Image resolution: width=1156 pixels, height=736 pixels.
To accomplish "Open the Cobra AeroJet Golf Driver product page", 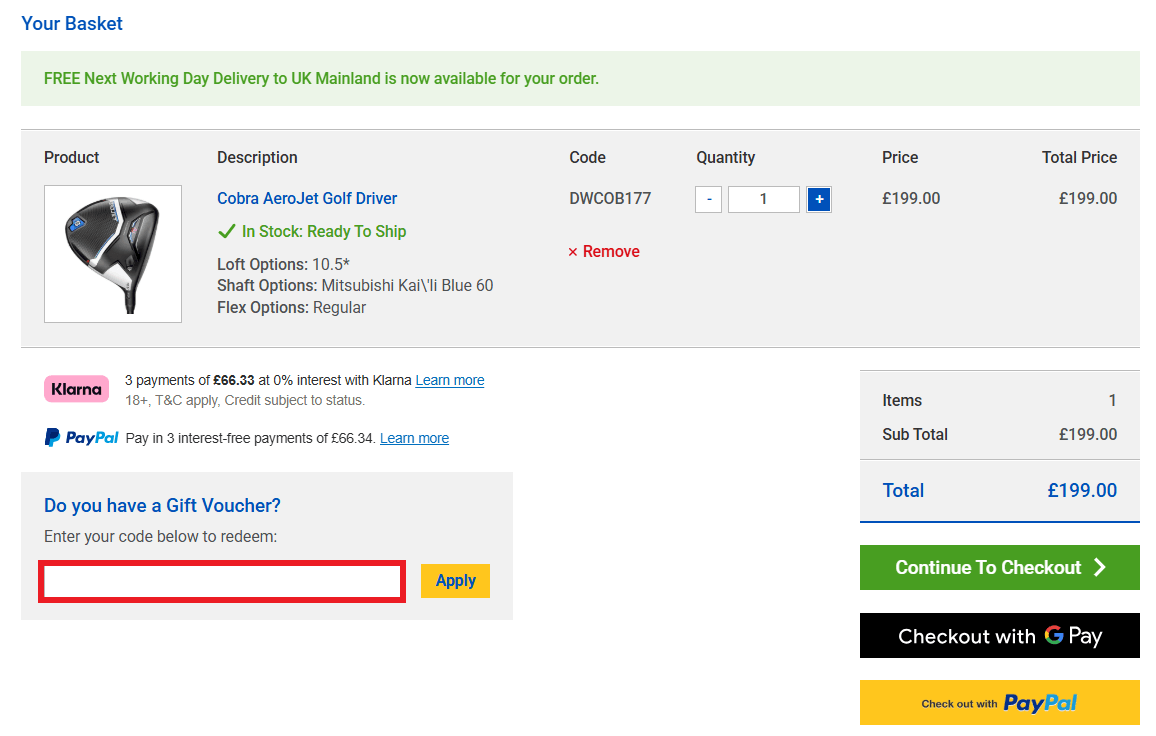I will pos(306,198).
